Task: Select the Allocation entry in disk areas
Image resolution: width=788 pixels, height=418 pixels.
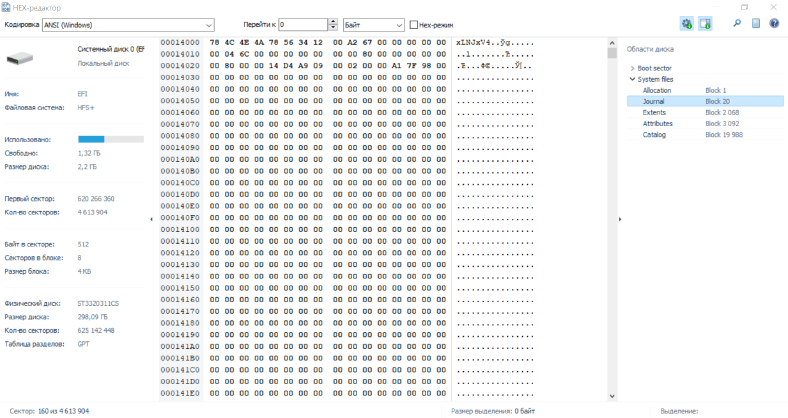Action: click(x=705, y=90)
